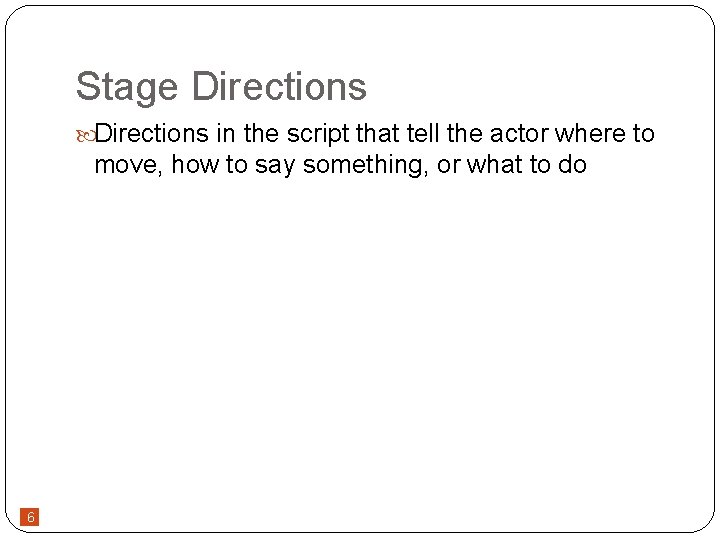Viewport: 720px width, 540px height.
Task: Click the orange slide number 6 badge
Action: click(31, 517)
